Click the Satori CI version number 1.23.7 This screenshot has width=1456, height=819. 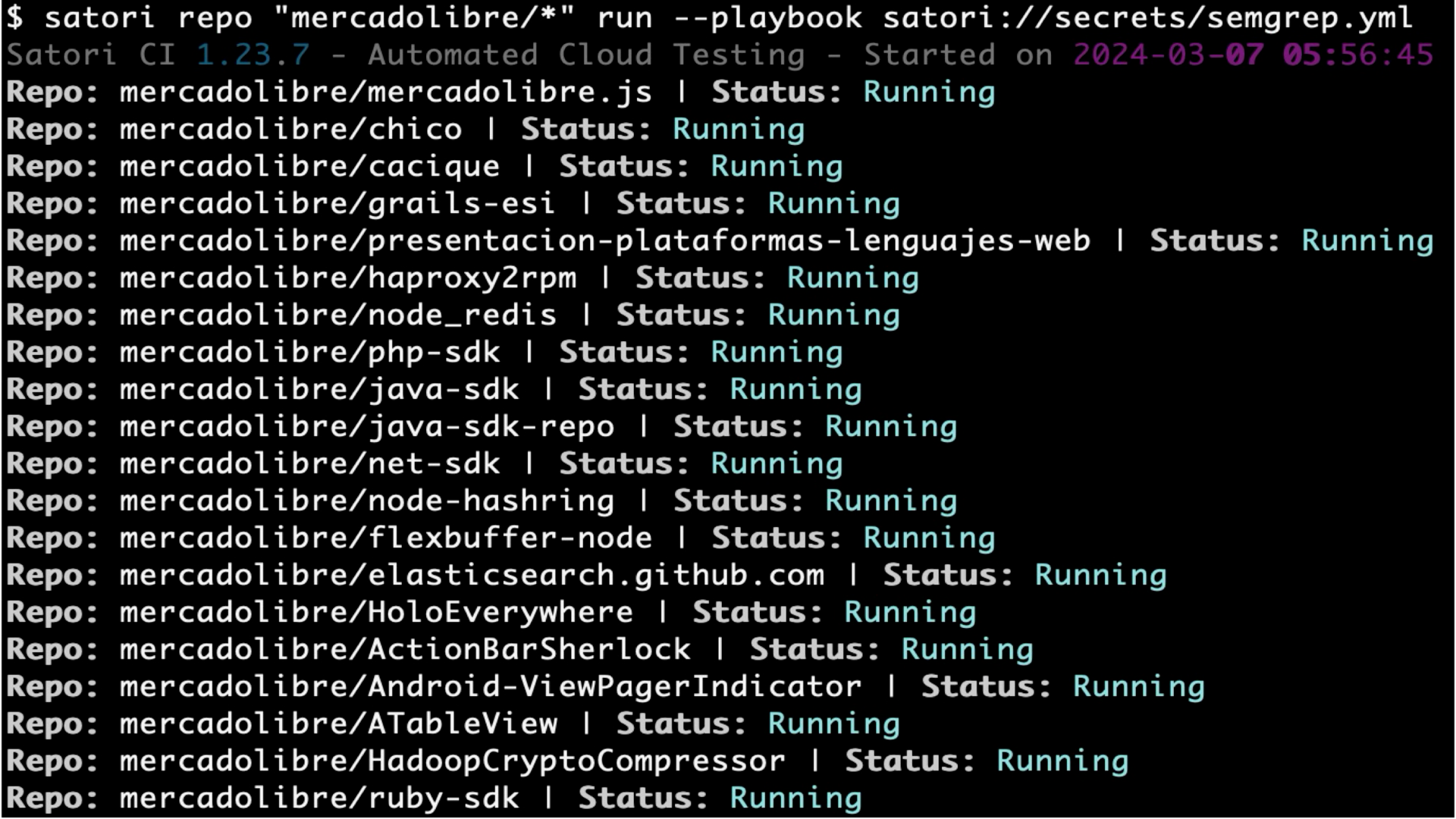(x=253, y=55)
